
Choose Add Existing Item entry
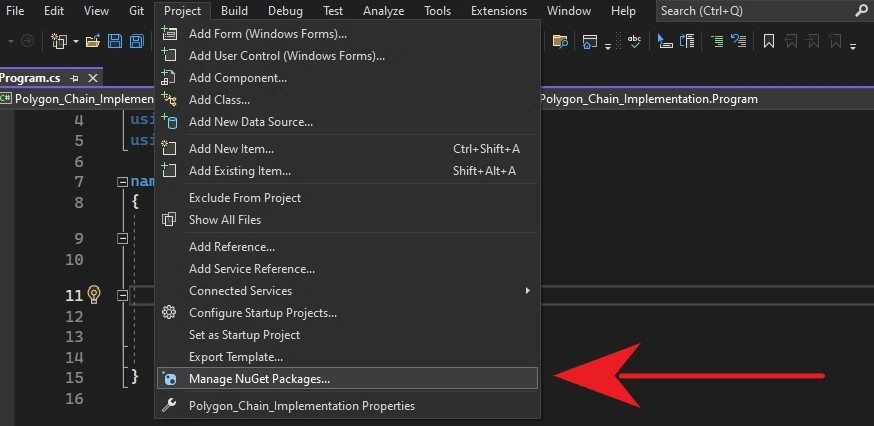click(x=347, y=171)
